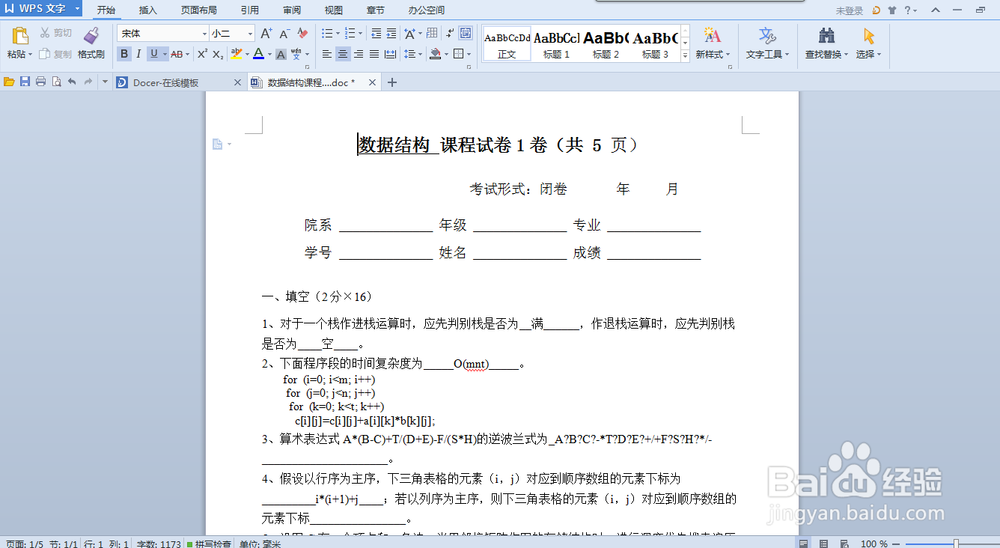Apply the yellow highlight color
1000x548 pixels.
coord(236,54)
